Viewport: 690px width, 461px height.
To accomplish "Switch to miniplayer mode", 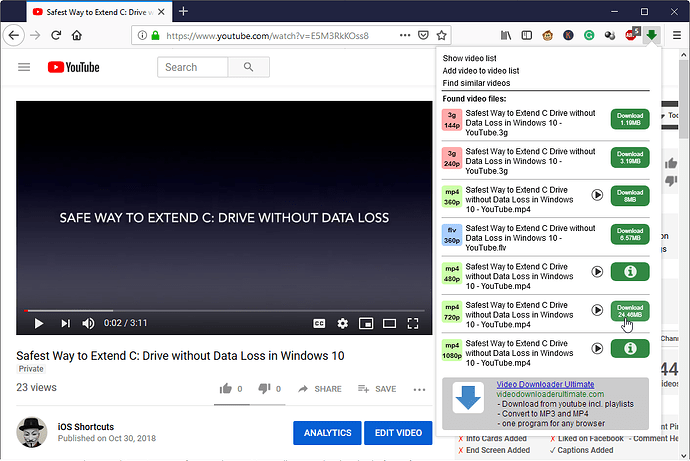I will pyautogui.click(x=366, y=323).
